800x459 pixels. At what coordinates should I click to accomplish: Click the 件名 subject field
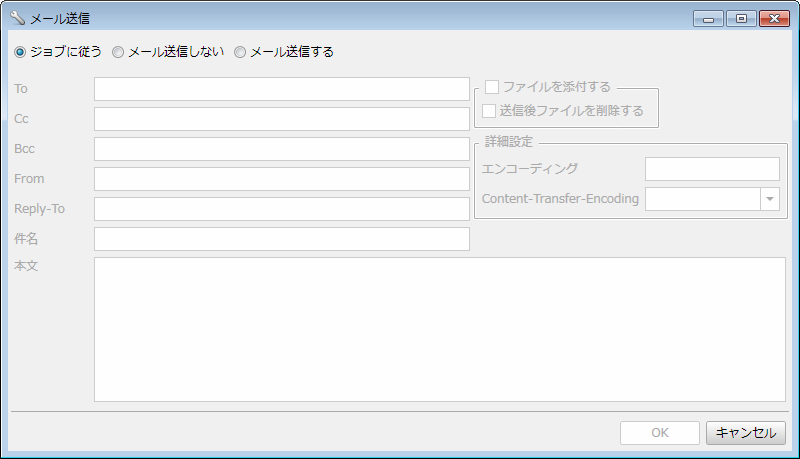pos(282,239)
